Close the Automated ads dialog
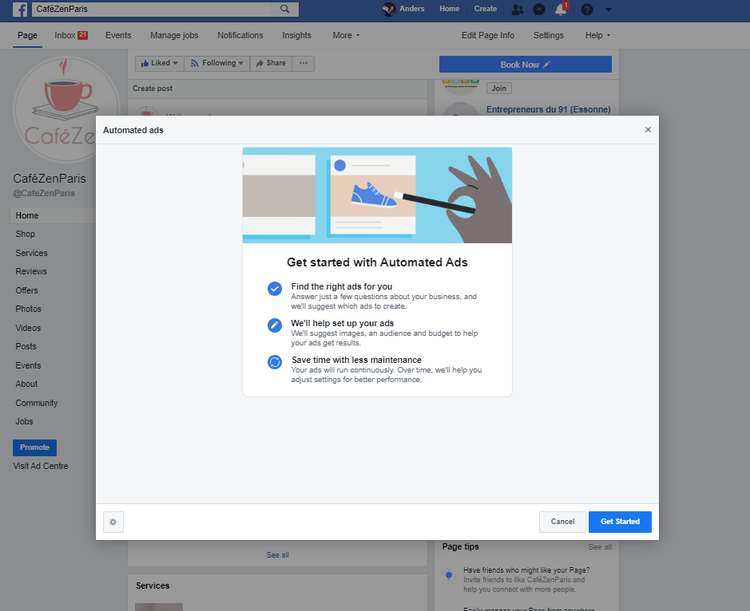The height and width of the screenshot is (611, 750). pos(648,130)
